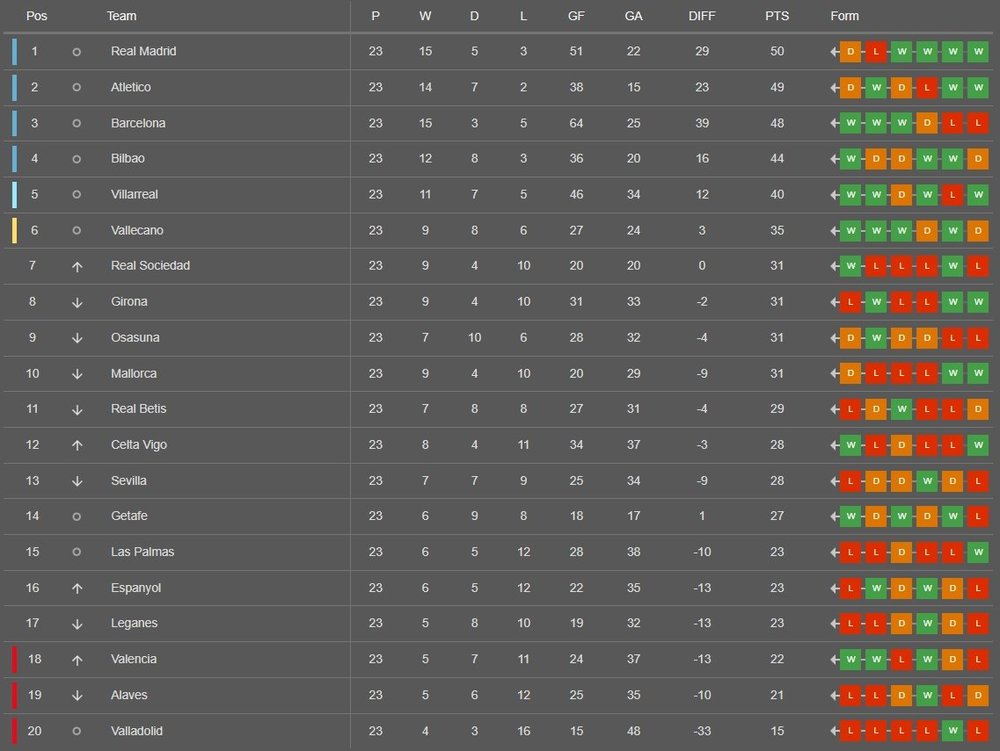Click the DIFF column header
The width and height of the screenshot is (1000, 751).
pyautogui.click(x=702, y=16)
